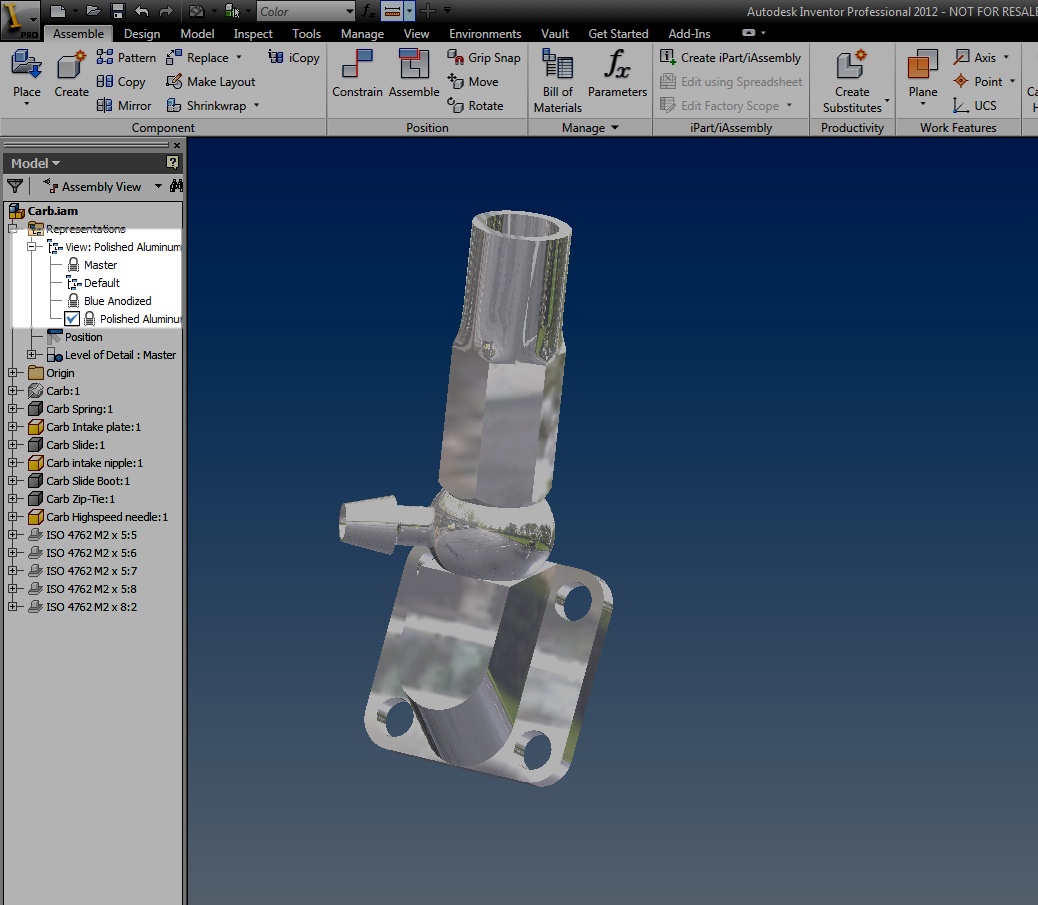Open the Add-Ins tab
The image size is (1038, 905).
click(689, 34)
